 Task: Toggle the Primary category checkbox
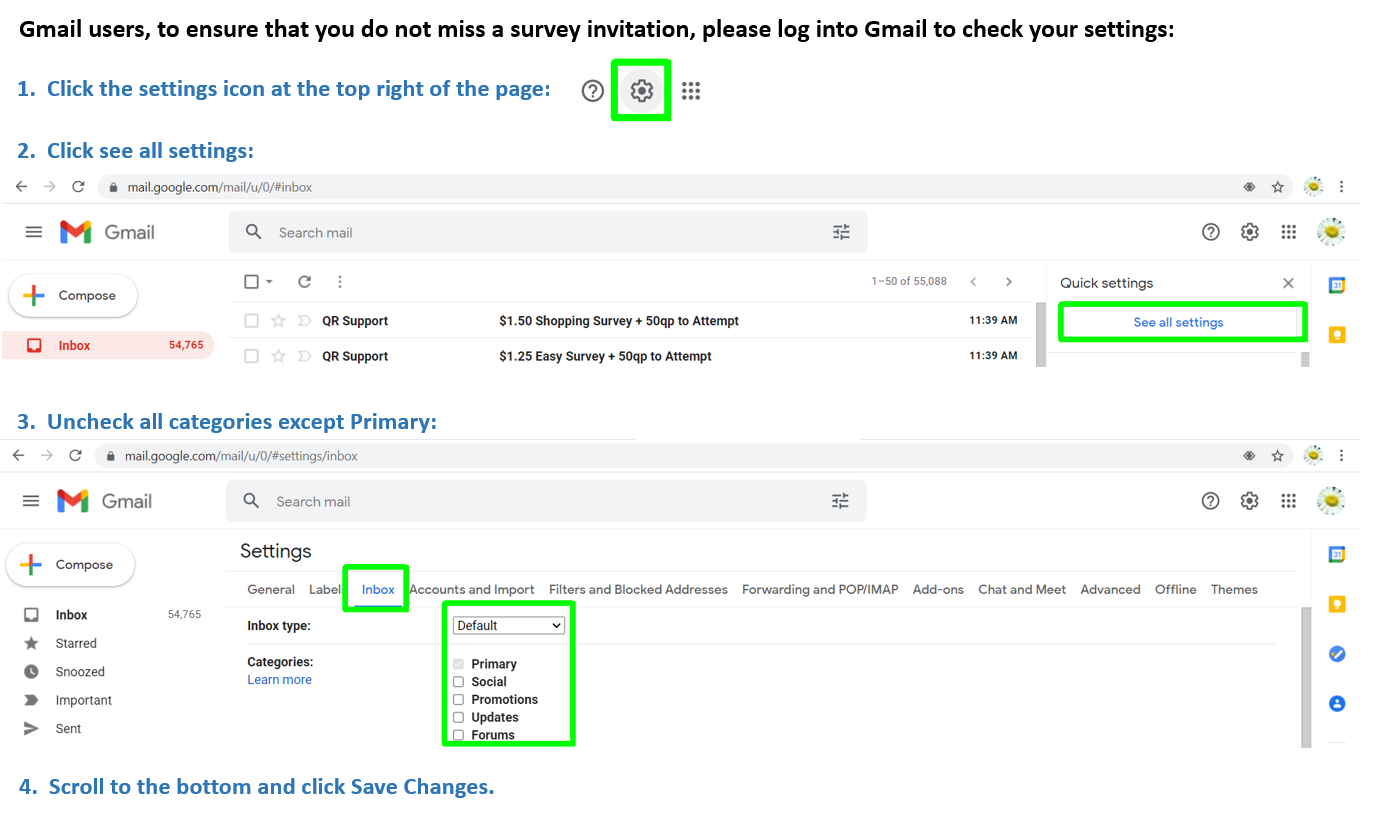click(x=459, y=664)
